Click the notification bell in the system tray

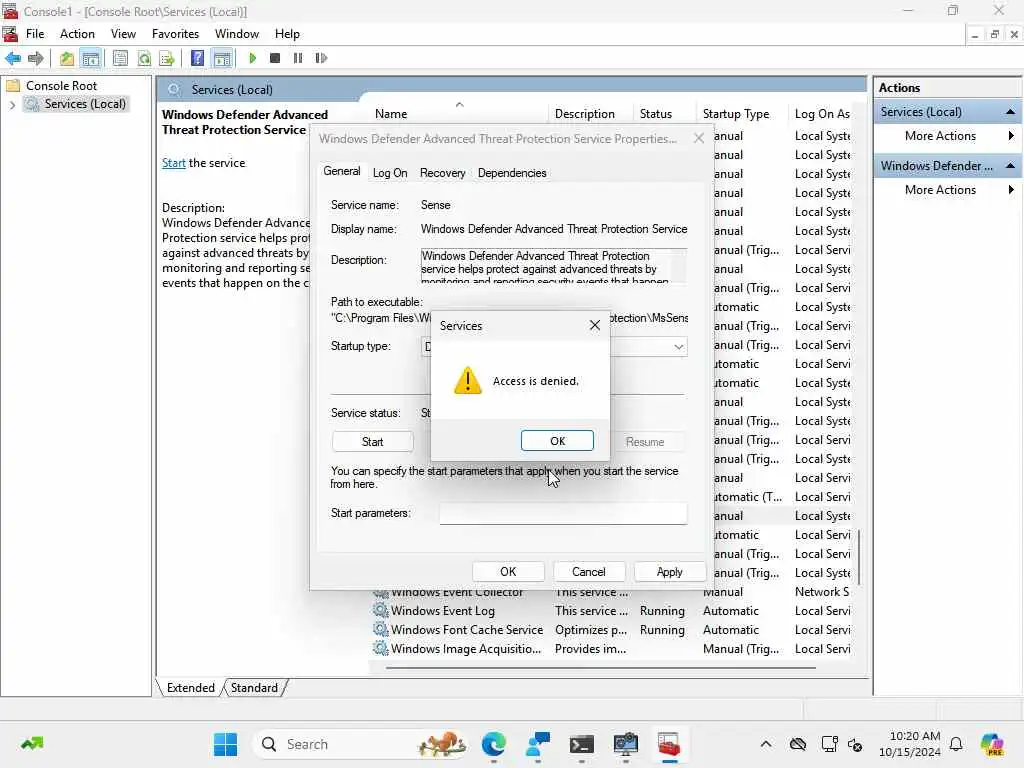[x=956, y=744]
